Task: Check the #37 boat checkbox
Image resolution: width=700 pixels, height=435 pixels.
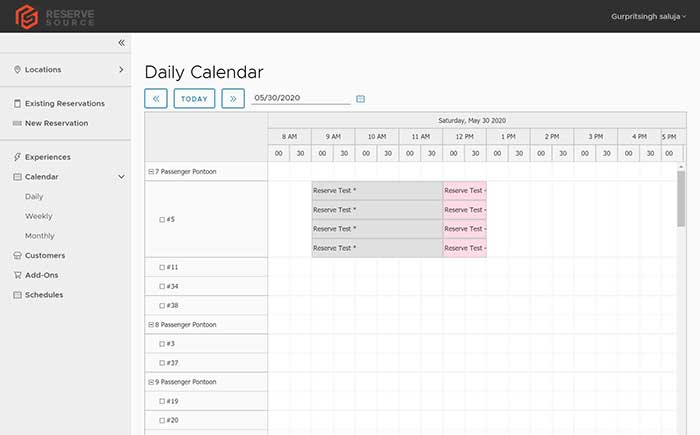Action: pos(162,363)
